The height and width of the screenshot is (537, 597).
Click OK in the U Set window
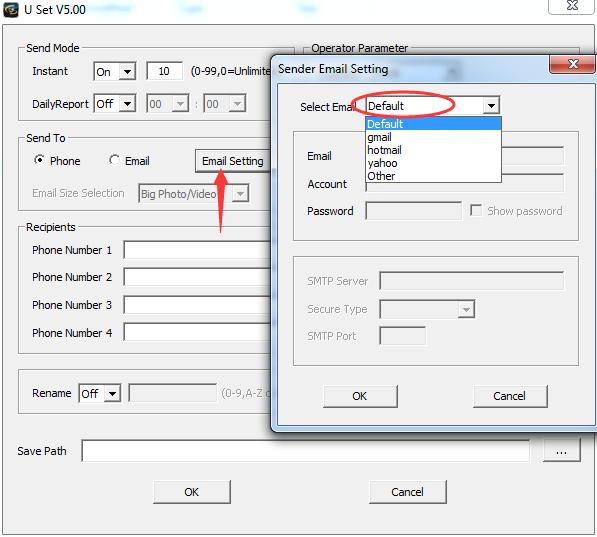[x=192, y=492]
